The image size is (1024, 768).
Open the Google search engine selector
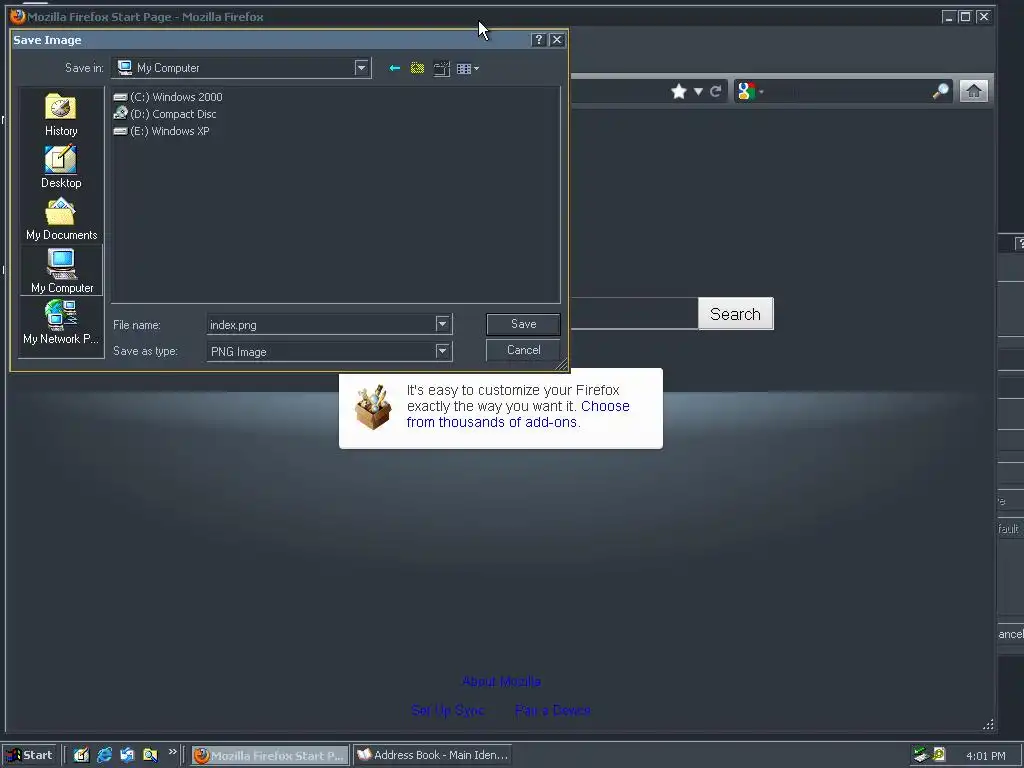click(749, 91)
